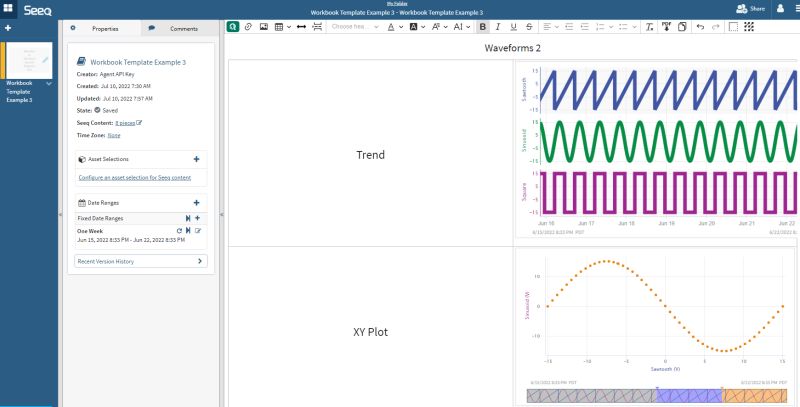Open the 8 pieces Seeq content link
The height and width of the screenshot is (407, 800).
pos(125,123)
